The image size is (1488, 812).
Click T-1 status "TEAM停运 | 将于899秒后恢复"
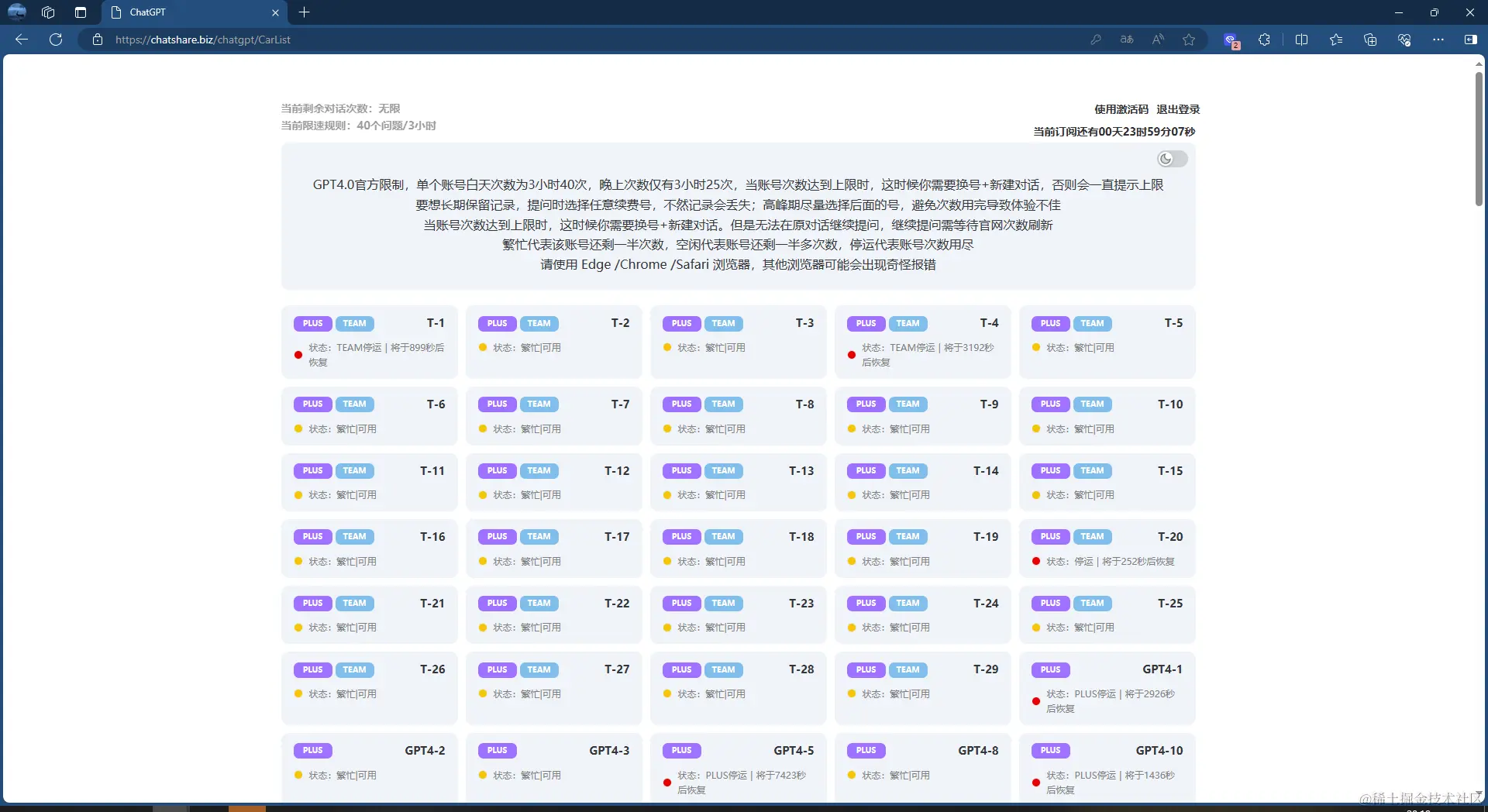coord(377,355)
